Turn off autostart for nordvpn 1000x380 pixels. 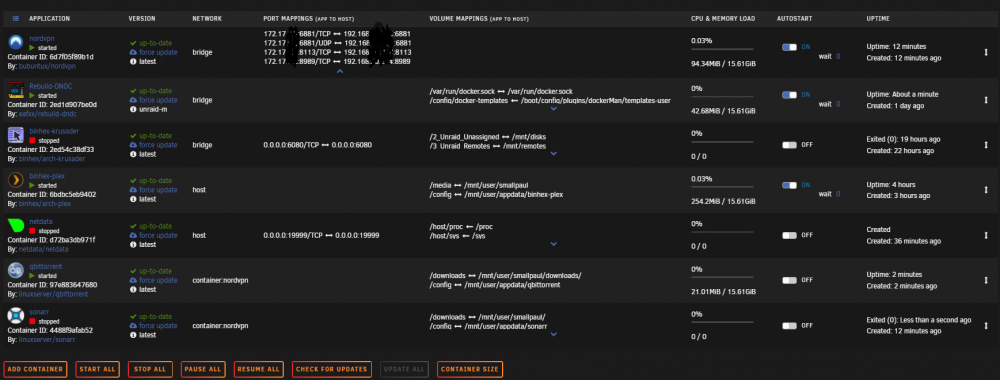click(x=789, y=47)
